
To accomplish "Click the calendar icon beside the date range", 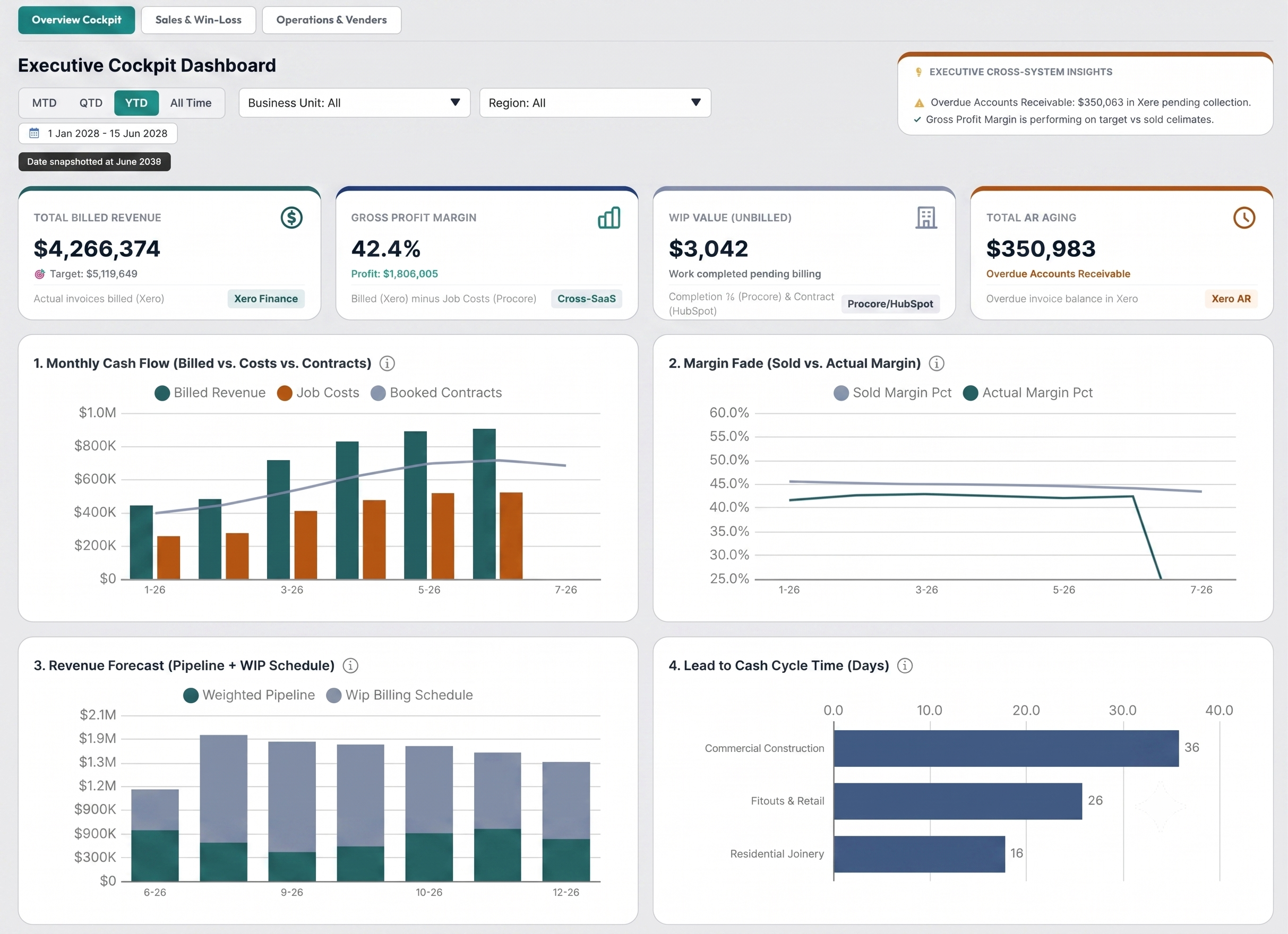I will (x=34, y=133).
